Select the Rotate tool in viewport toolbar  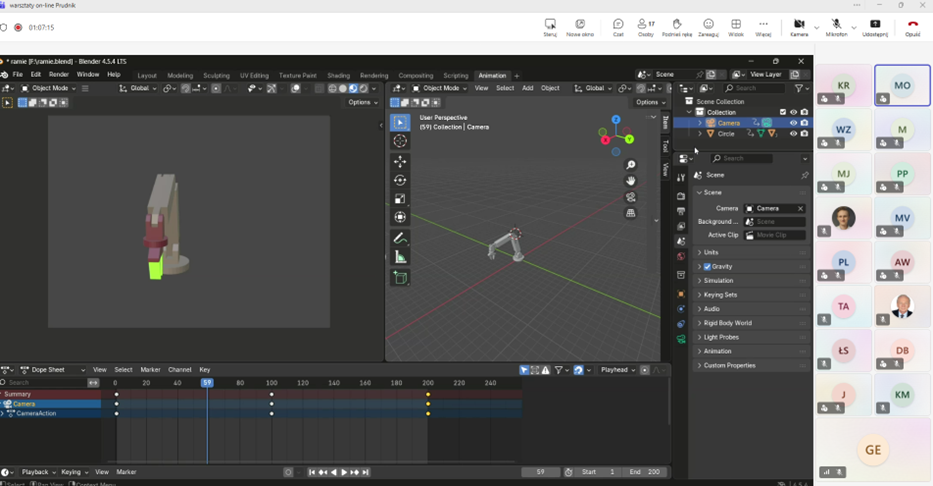coord(400,180)
